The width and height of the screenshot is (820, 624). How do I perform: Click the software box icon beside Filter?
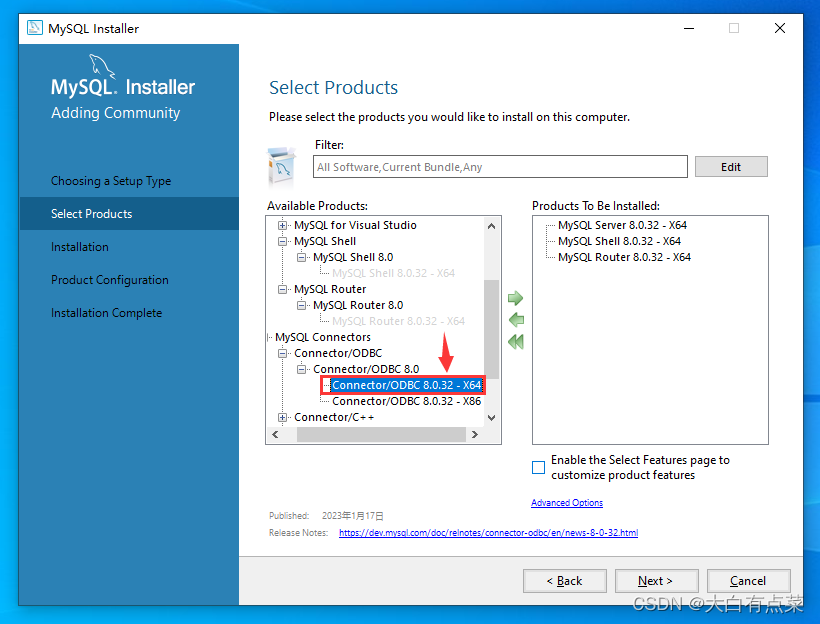[281, 166]
